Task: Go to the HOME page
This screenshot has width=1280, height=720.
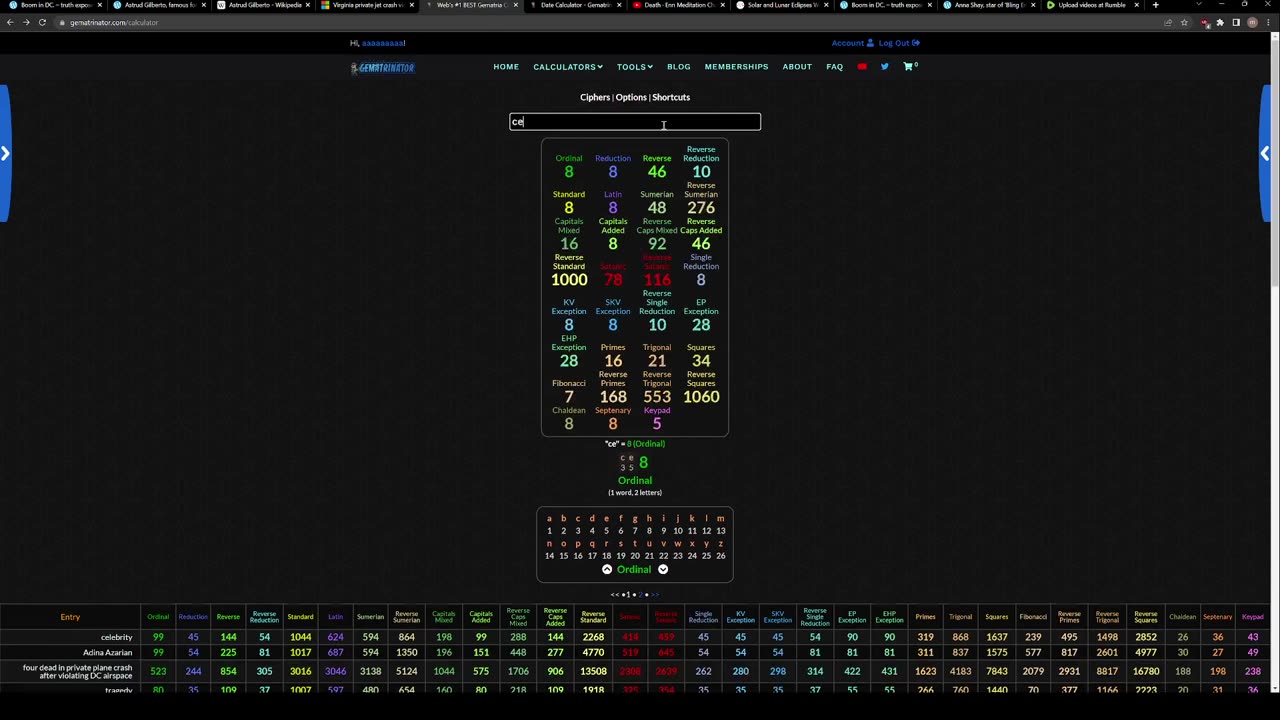Action: click(506, 67)
